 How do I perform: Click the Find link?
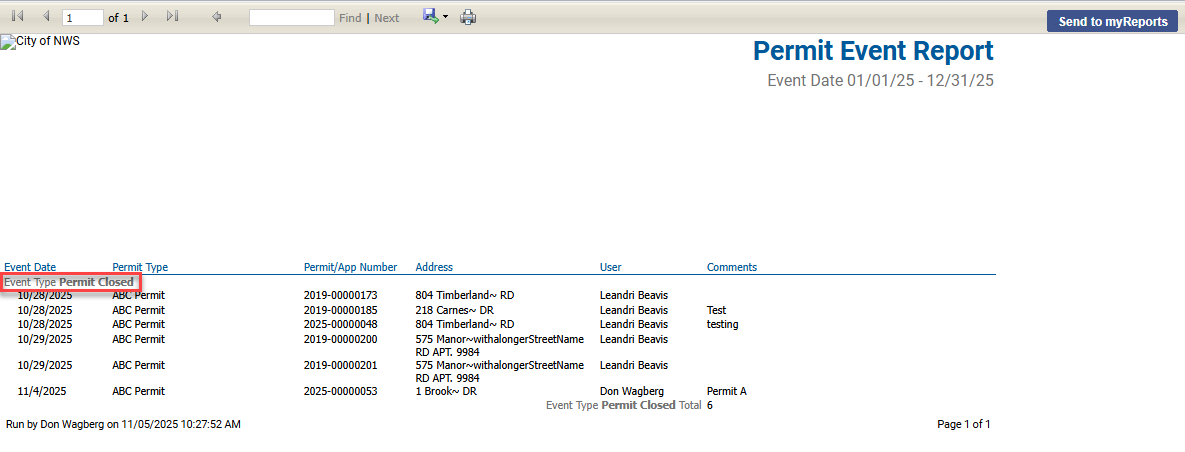point(350,18)
